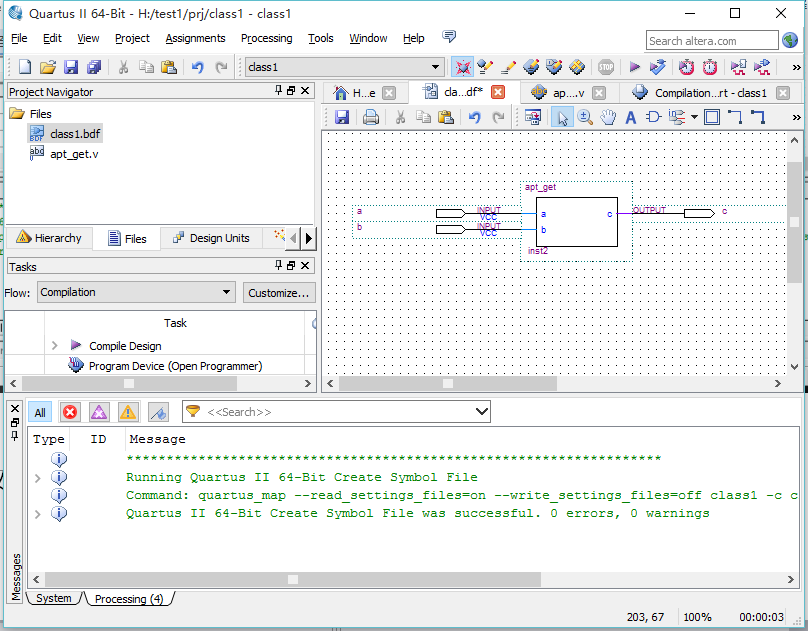Toggle the flagged messages filter
The height and width of the screenshot is (631, 808).
point(158,413)
